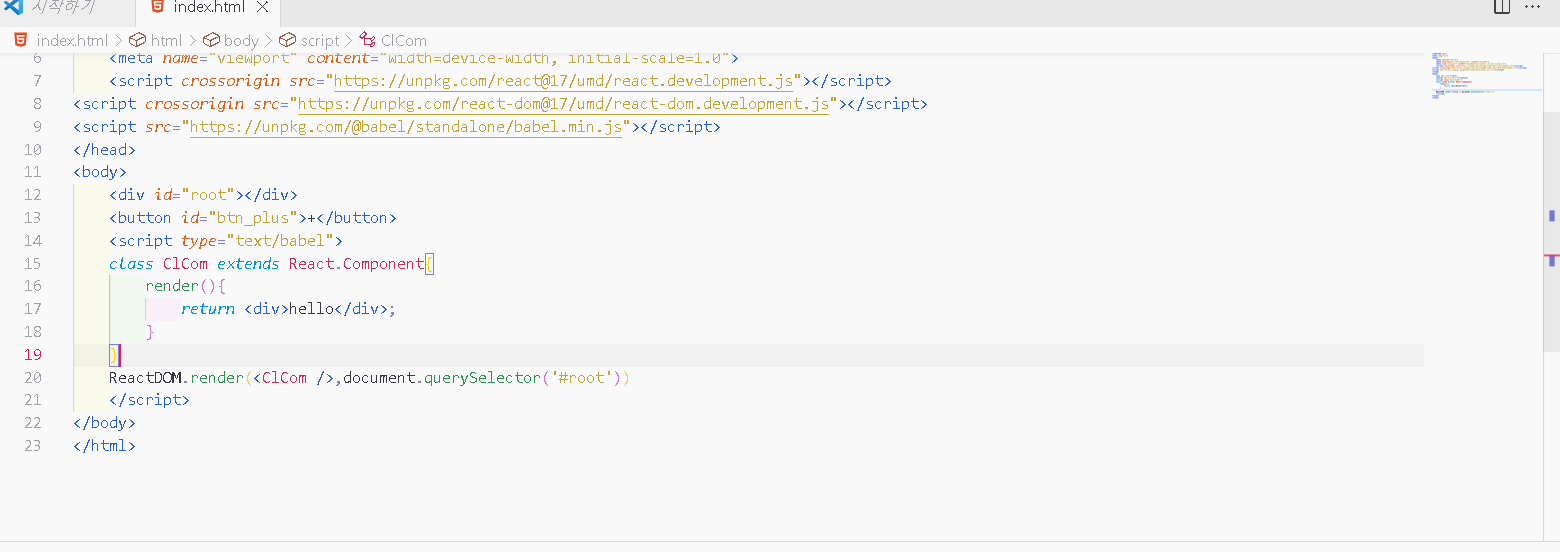The height and width of the screenshot is (552, 1560).
Task: Close the index.html tab
Action: [262, 8]
